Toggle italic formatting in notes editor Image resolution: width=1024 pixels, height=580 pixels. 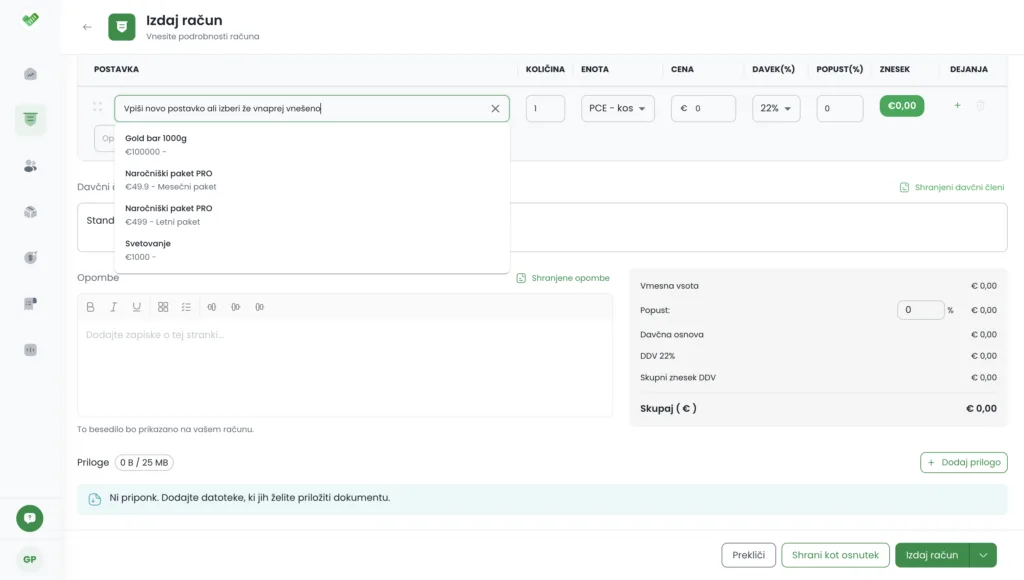pyautogui.click(x=114, y=307)
